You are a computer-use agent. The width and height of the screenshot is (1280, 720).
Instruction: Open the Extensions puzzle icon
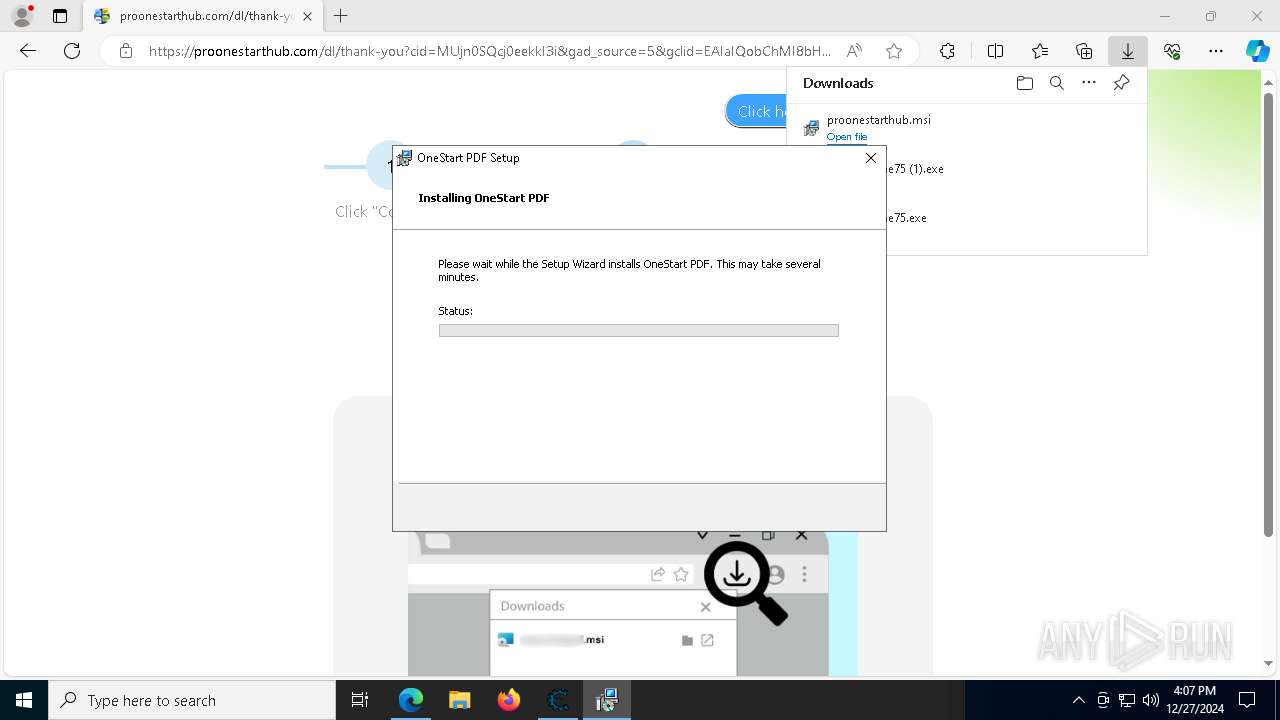click(x=947, y=51)
